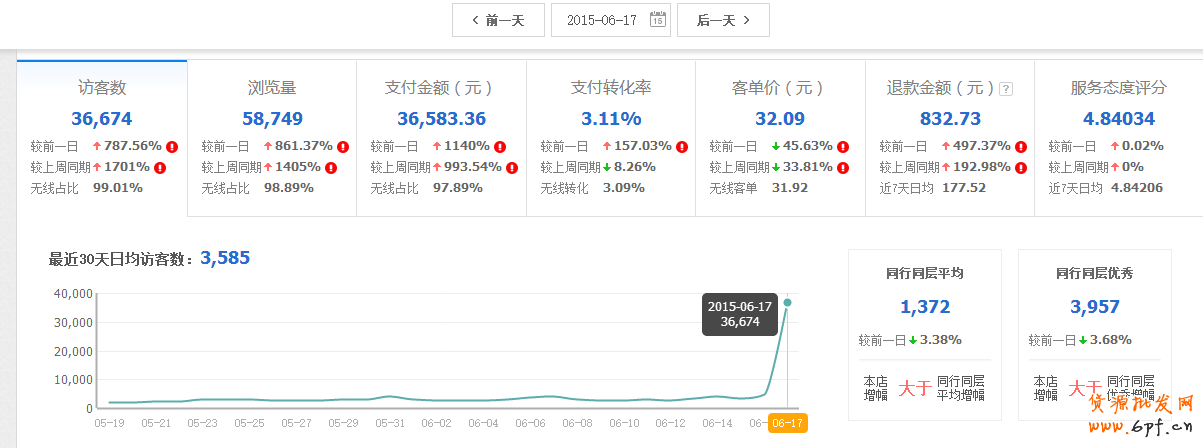Select the 支付转化率 metric tab
This screenshot has height=448, width=1203.
pyautogui.click(x=610, y=88)
